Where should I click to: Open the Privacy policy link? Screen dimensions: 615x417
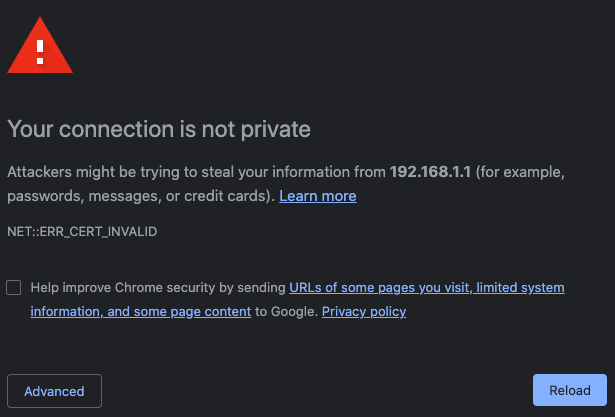(364, 311)
